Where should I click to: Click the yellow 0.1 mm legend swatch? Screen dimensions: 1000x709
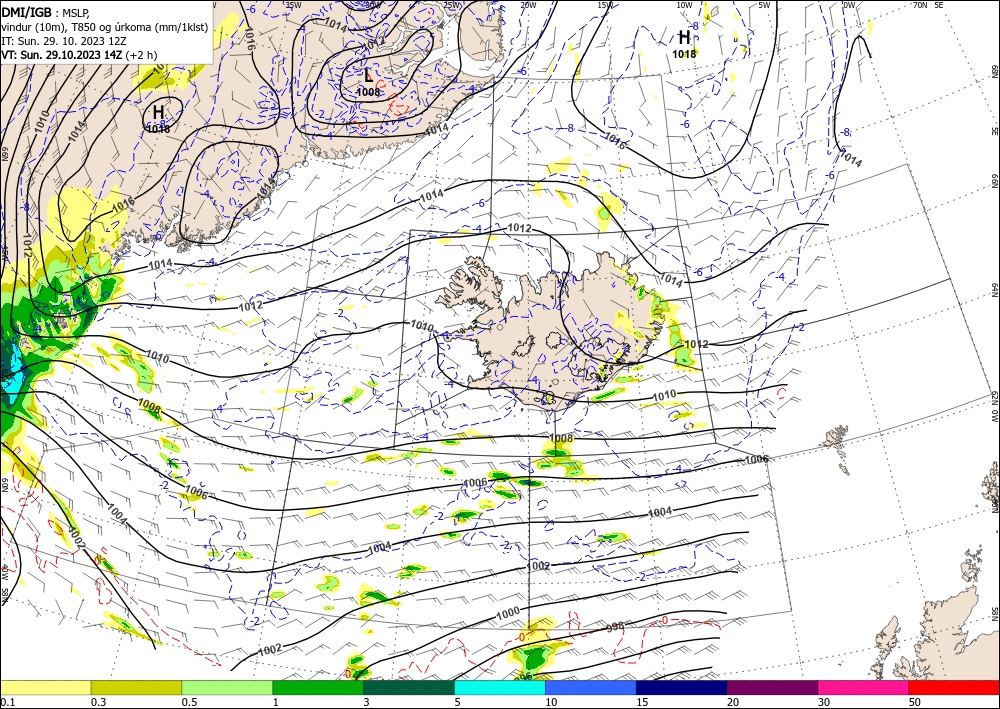(45, 687)
